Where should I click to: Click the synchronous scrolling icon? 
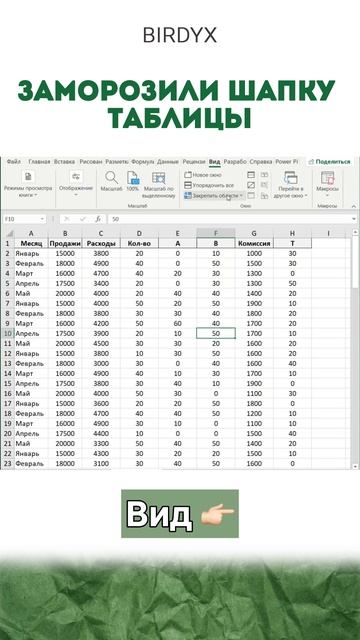tap(264, 185)
